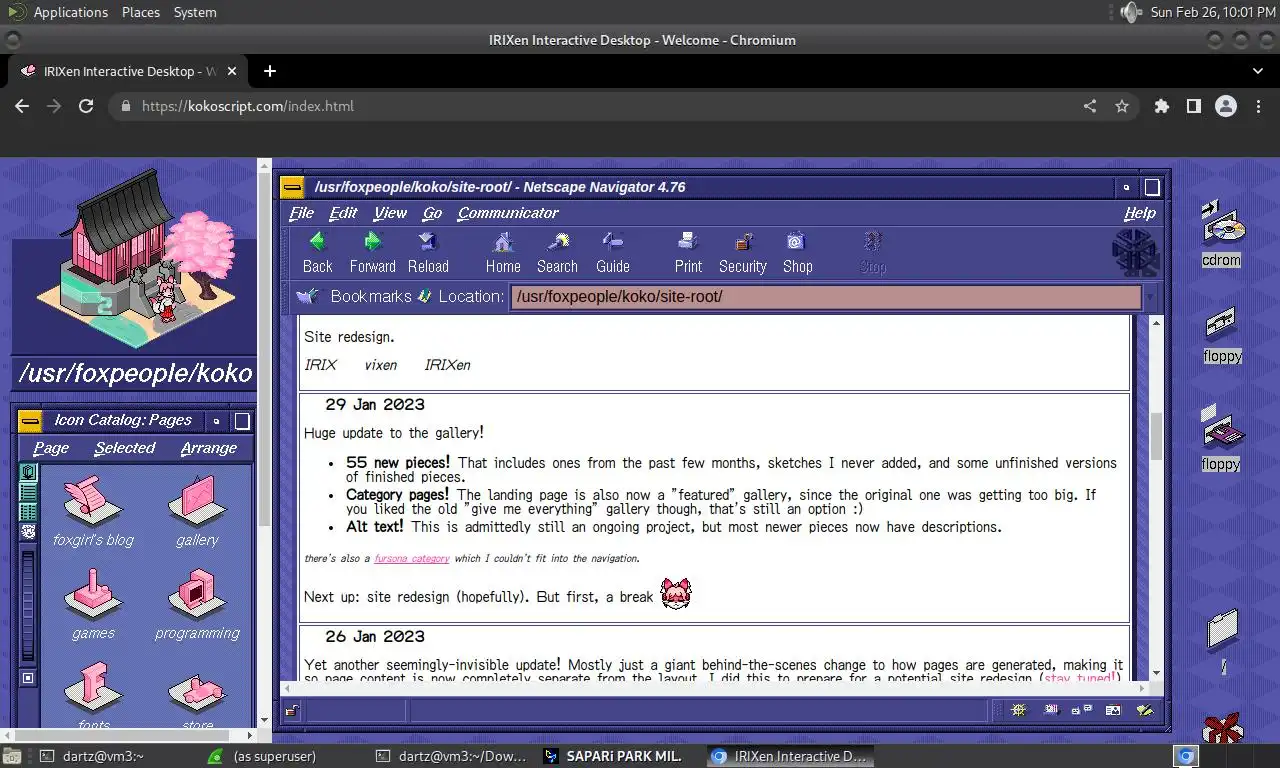Open the Guide toolbar item
The width and height of the screenshot is (1280, 768).
pos(612,252)
